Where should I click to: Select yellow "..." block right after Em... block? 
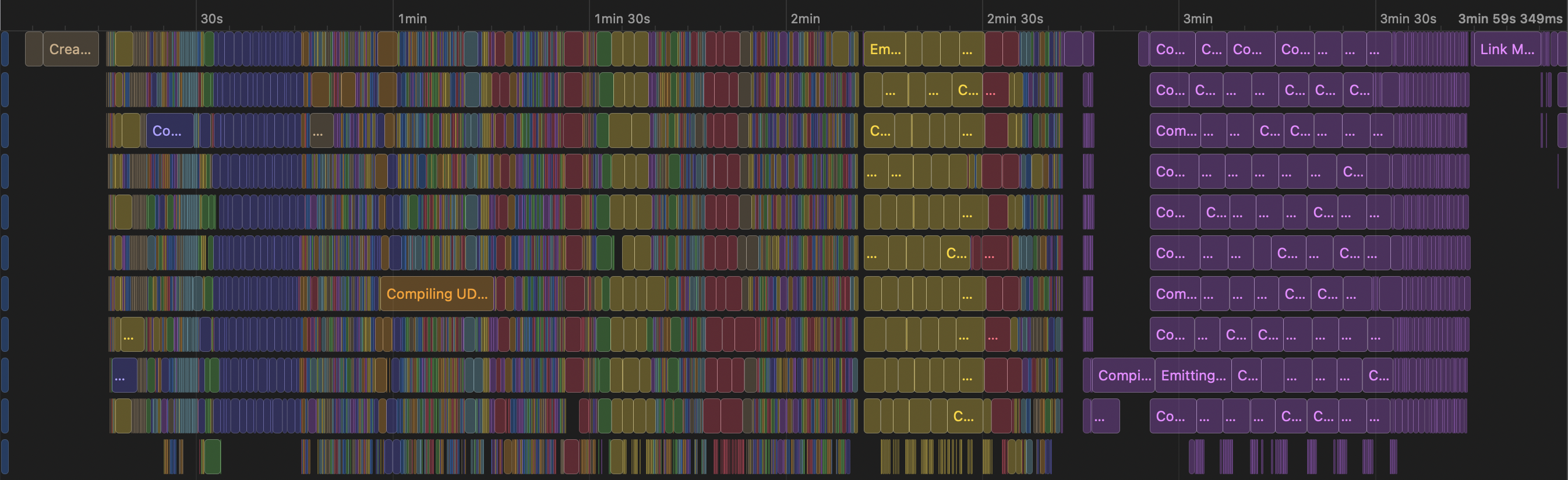972,49
